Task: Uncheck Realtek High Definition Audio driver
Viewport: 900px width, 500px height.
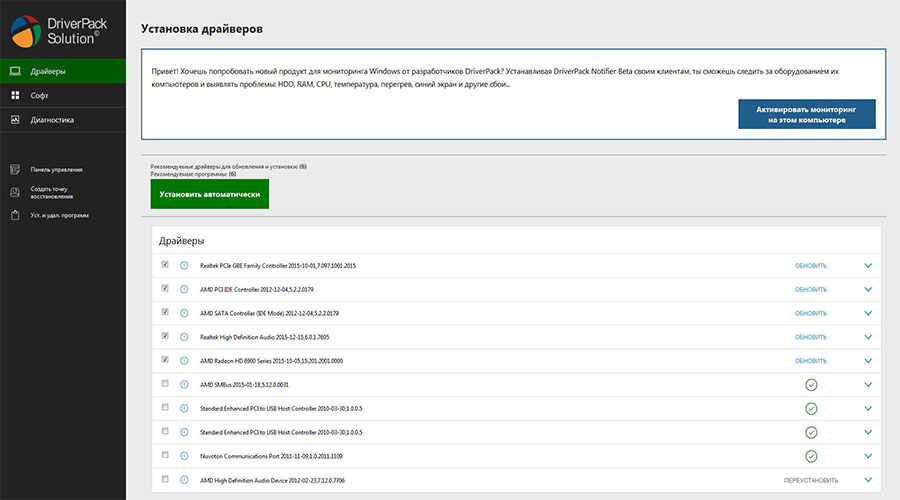Action: pyautogui.click(x=165, y=336)
